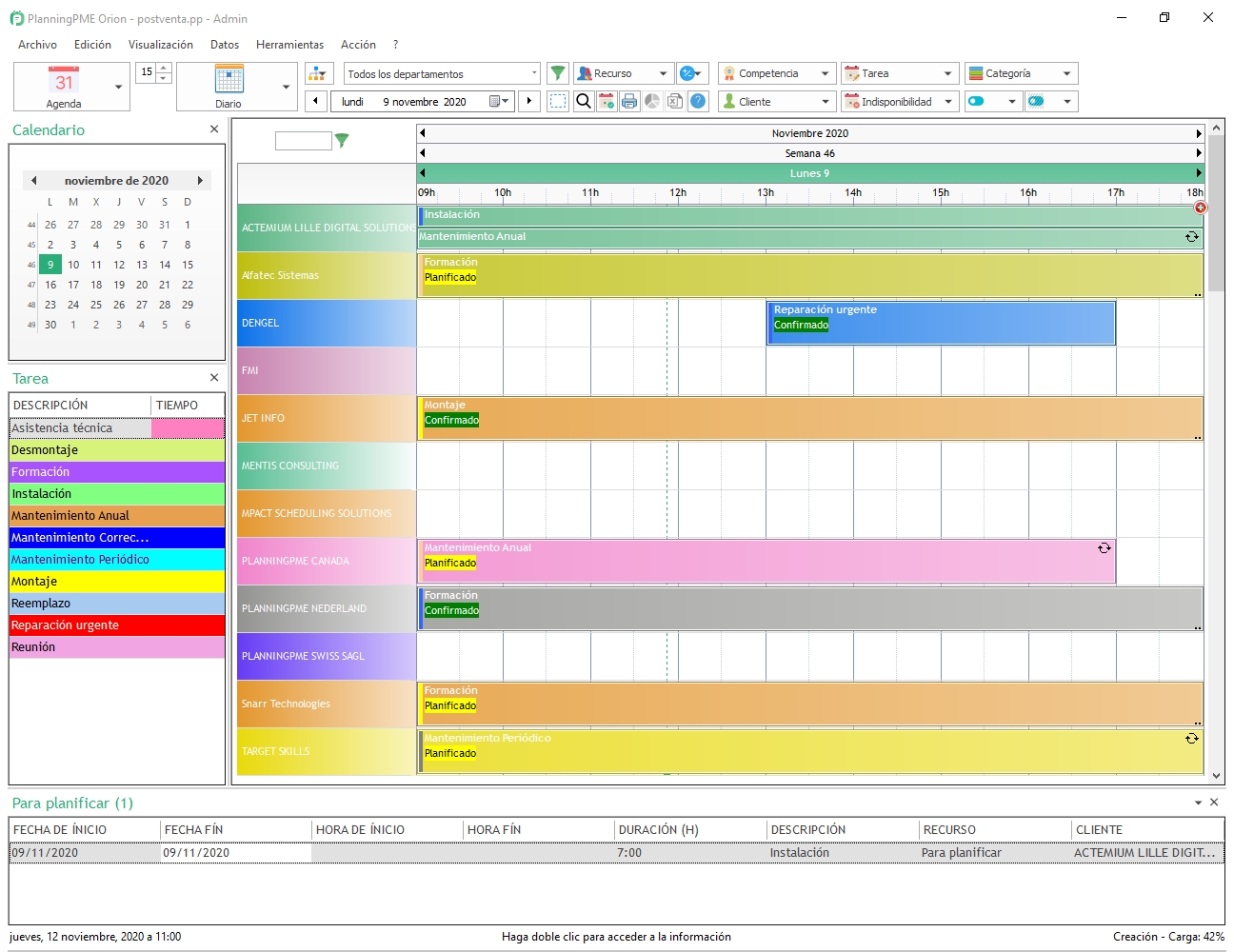The image size is (1234, 952).
Task: Click the FECHA DE INICIO column header
Action: 85,829
